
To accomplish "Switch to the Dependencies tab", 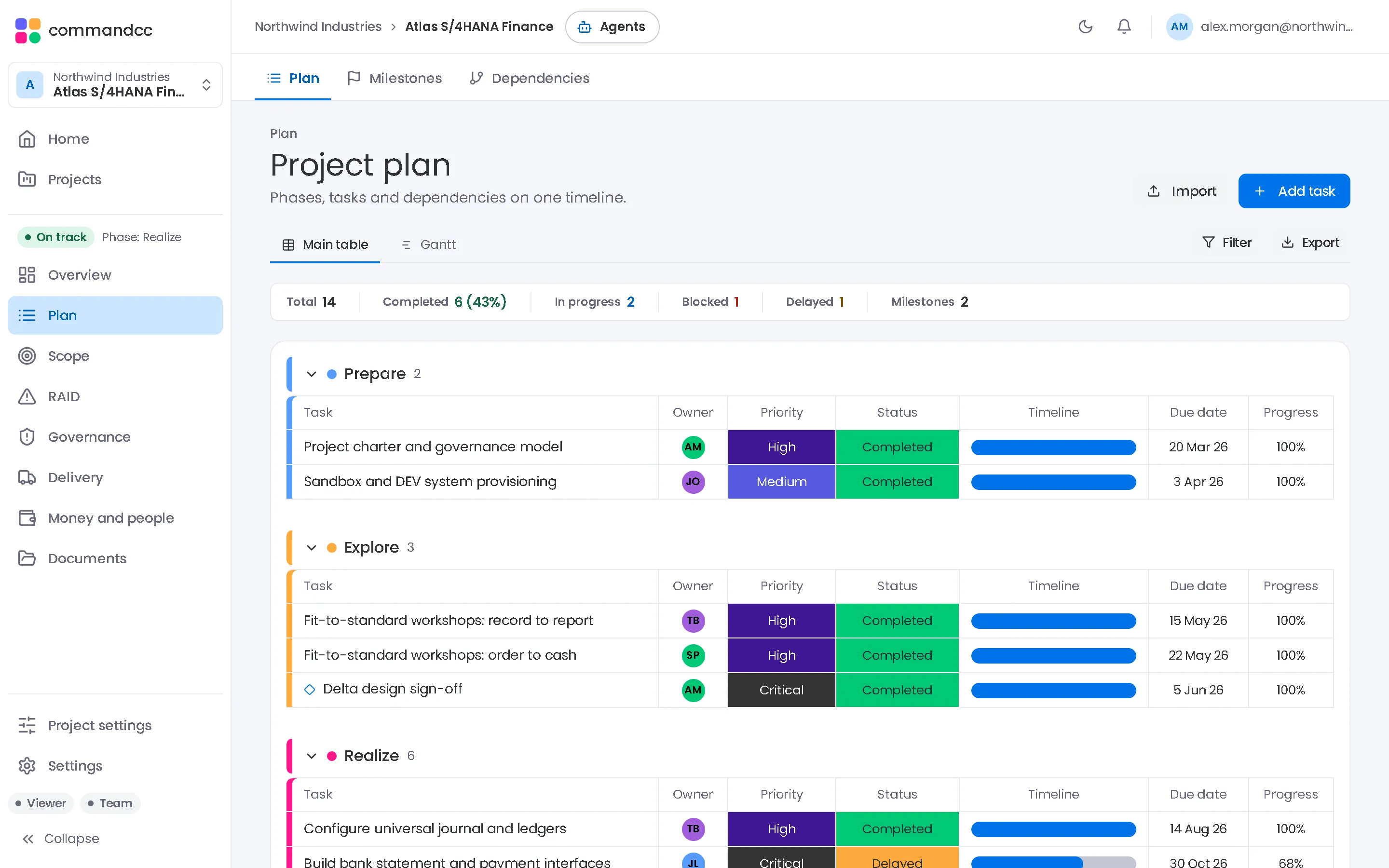I will pyautogui.click(x=529, y=78).
